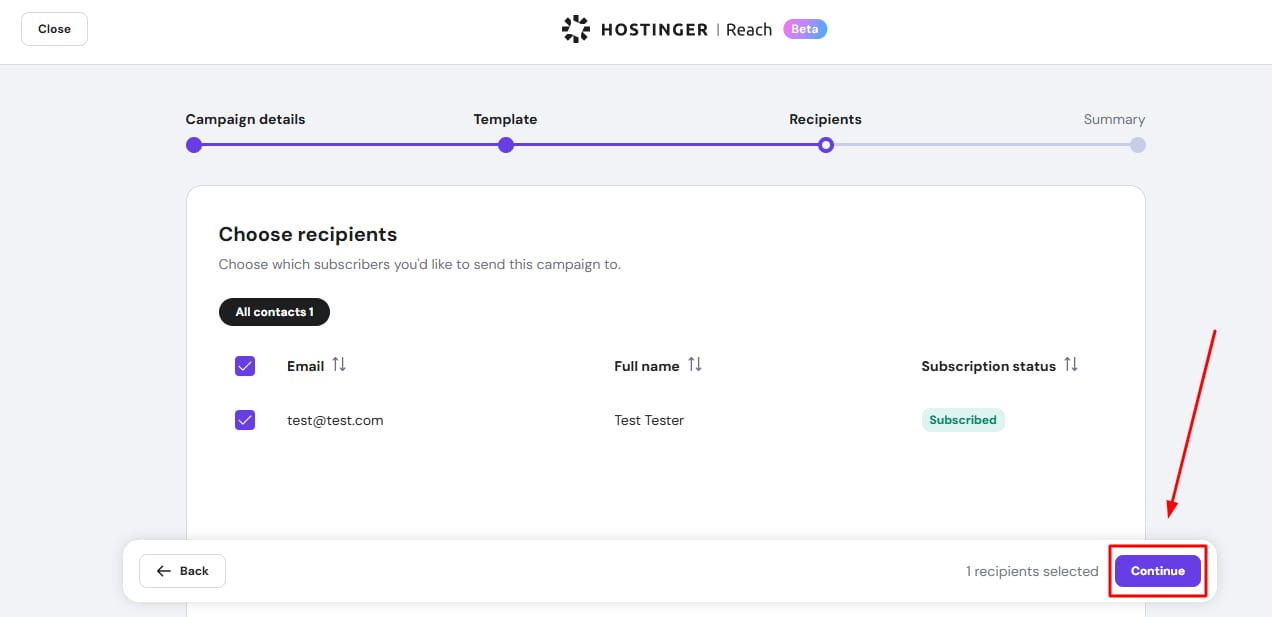1272x617 pixels.
Task: Click the Recipients step circle marker
Action: click(x=825, y=145)
